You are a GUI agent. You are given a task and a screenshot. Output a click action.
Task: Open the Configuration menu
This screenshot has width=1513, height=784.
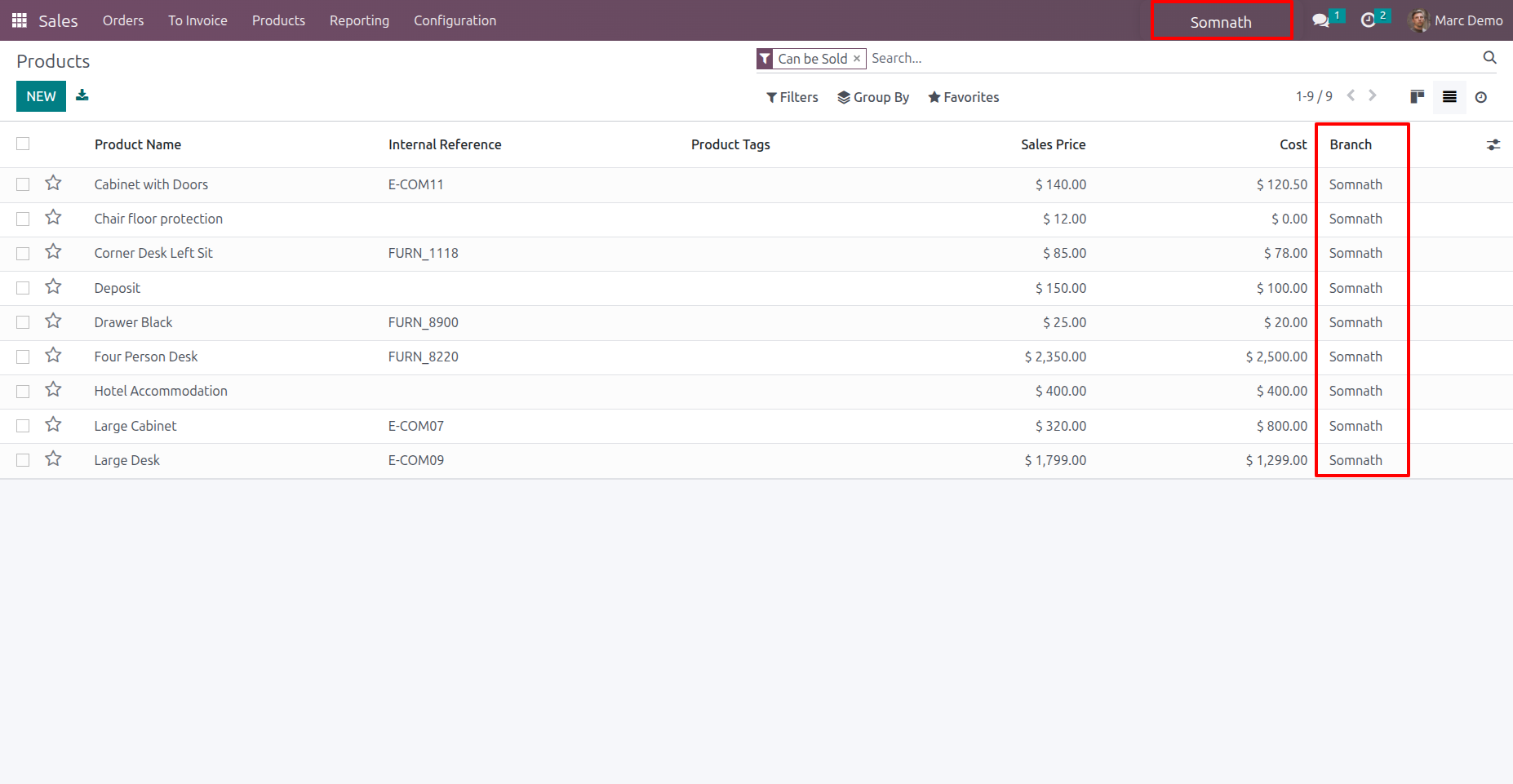click(455, 20)
